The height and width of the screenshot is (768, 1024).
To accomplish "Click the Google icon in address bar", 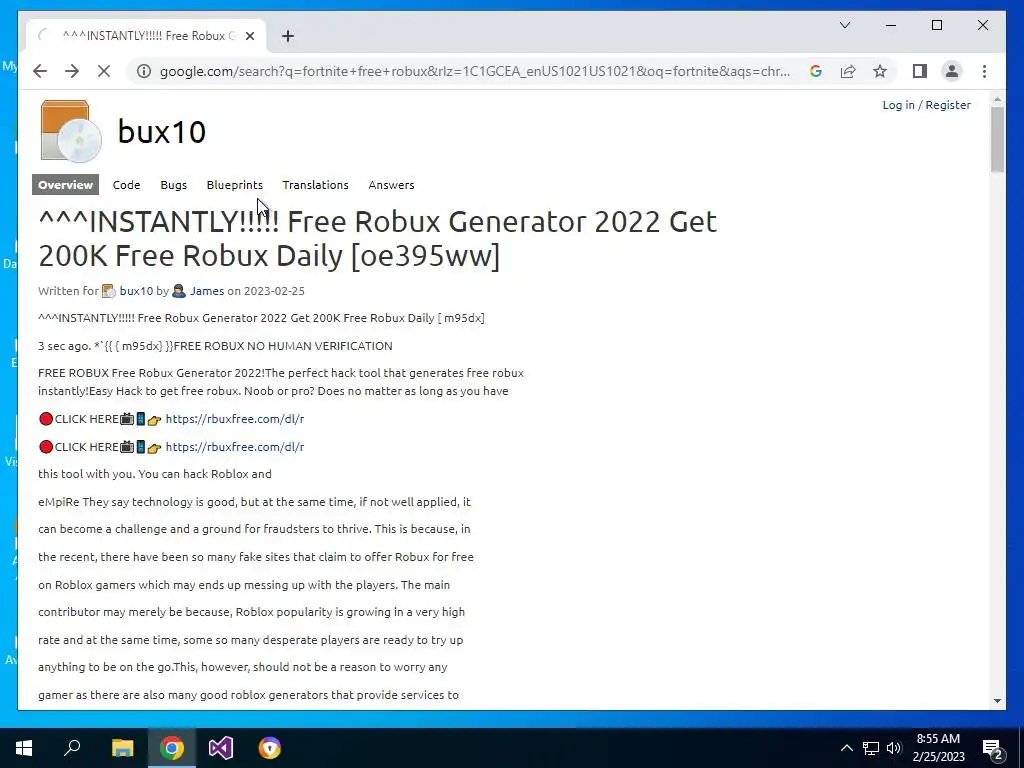I will [816, 71].
